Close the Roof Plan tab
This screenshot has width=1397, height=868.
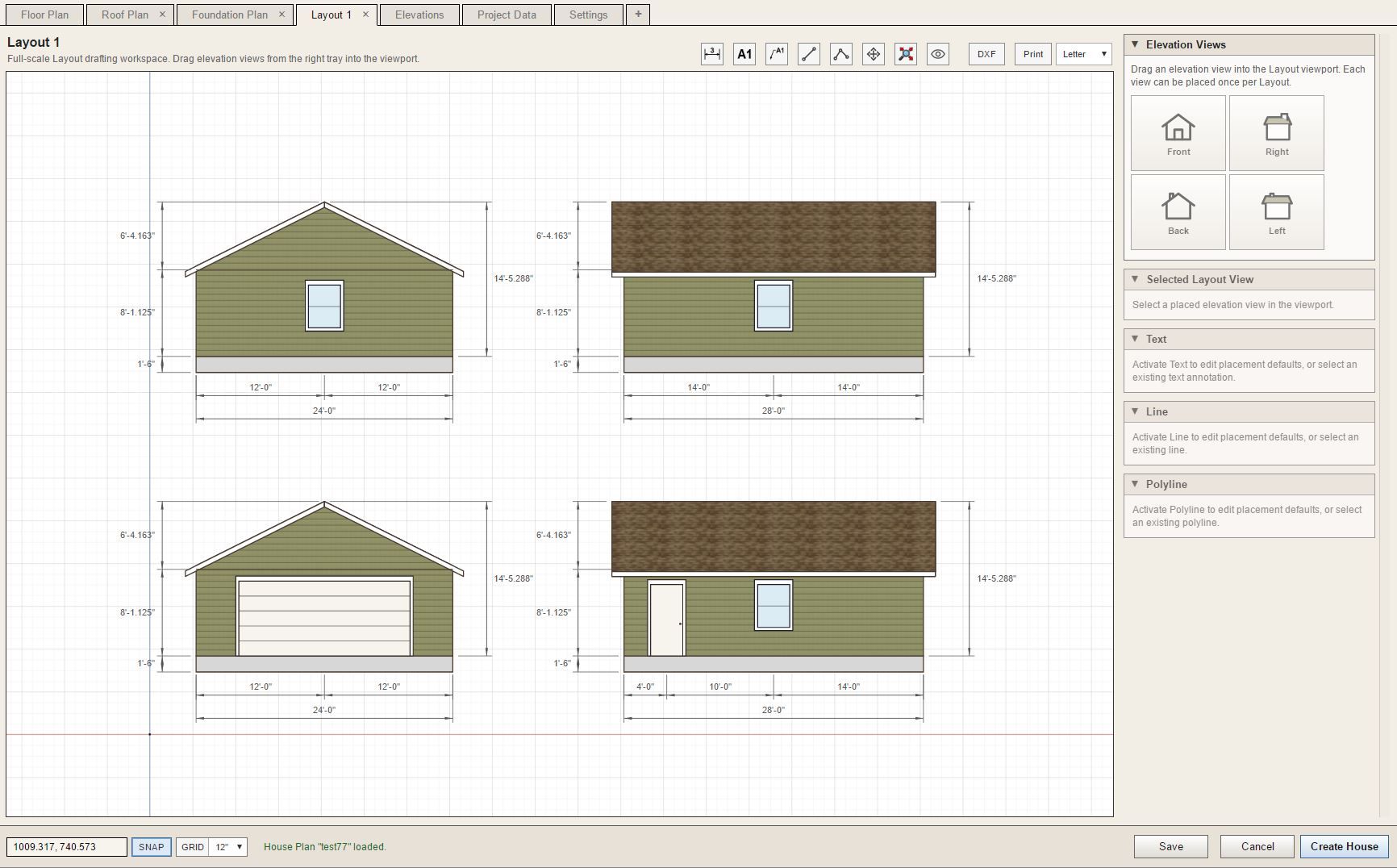pos(162,15)
